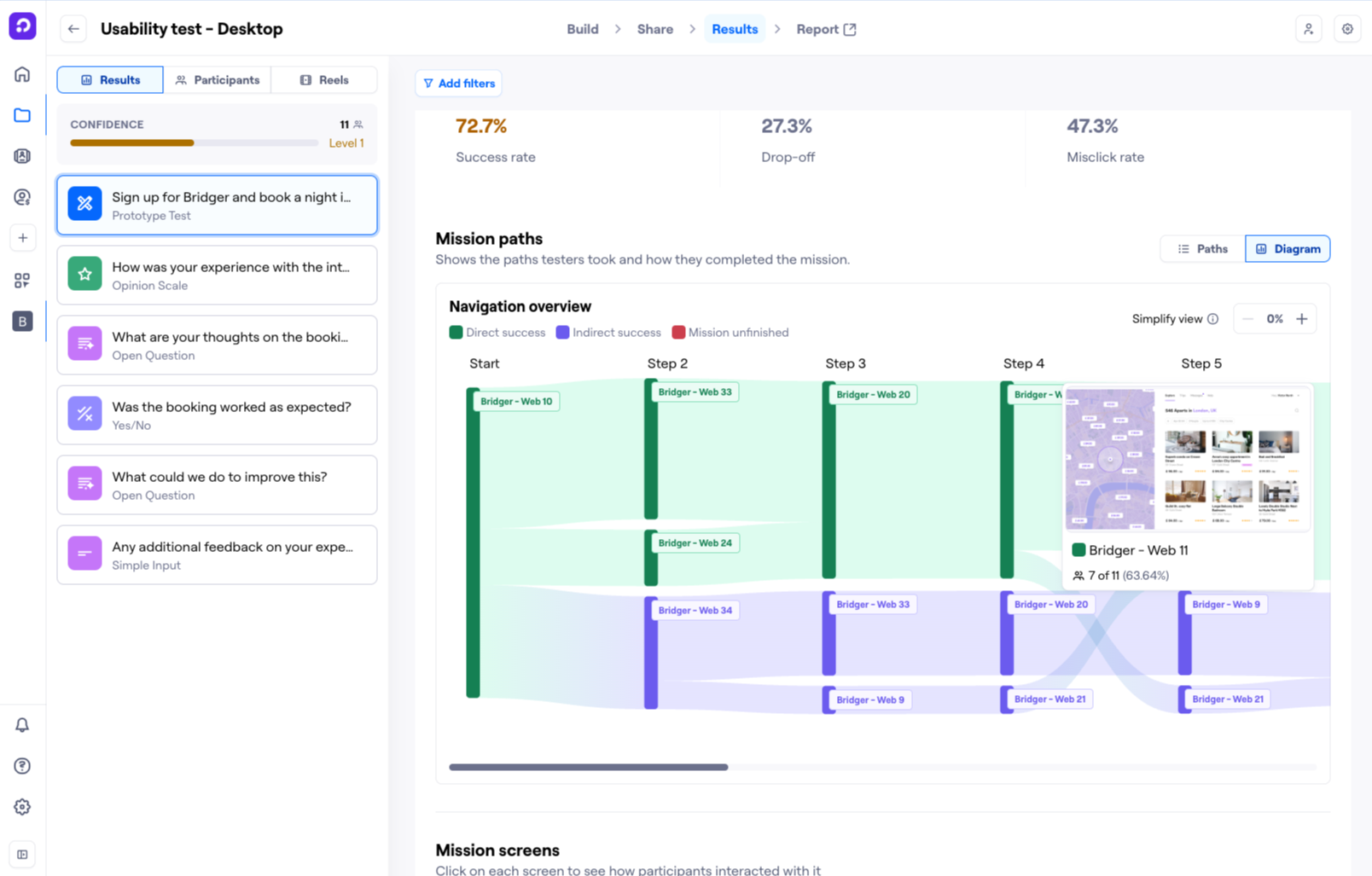
Task: Increase simplify view percentage
Action: pyautogui.click(x=1301, y=319)
